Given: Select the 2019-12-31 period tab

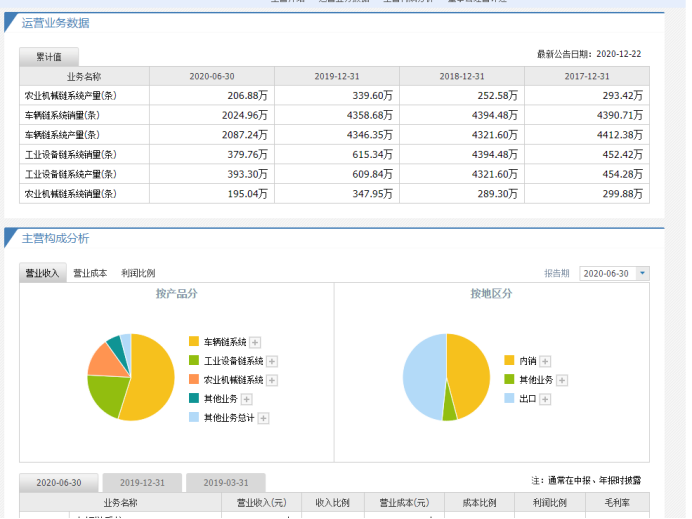Looking at the screenshot, I should [x=142, y=483].
